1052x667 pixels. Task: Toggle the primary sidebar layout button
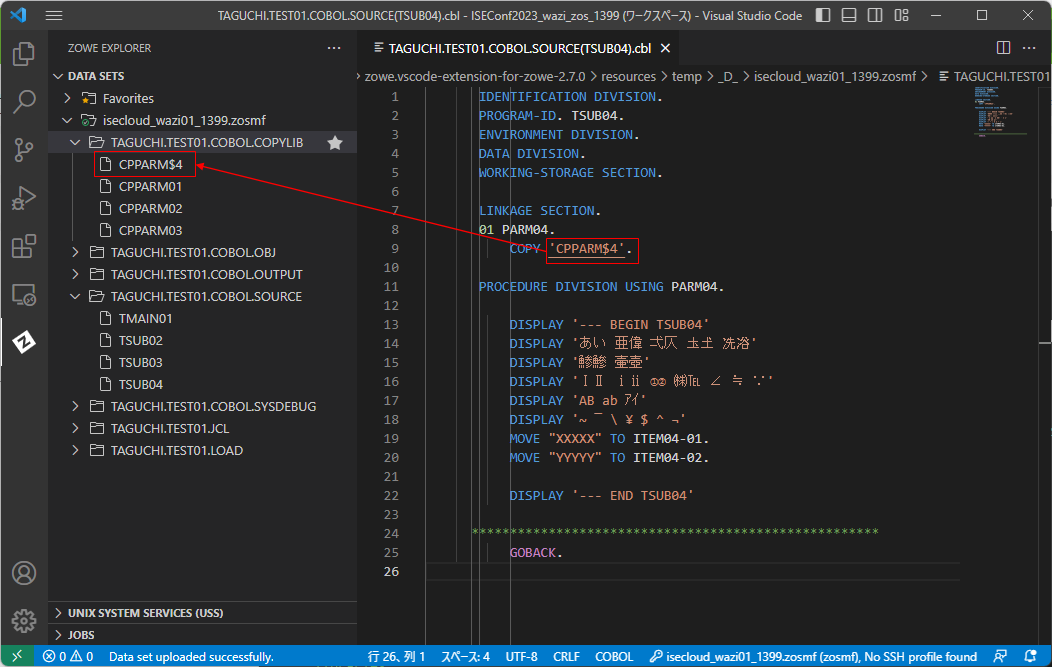822,16
